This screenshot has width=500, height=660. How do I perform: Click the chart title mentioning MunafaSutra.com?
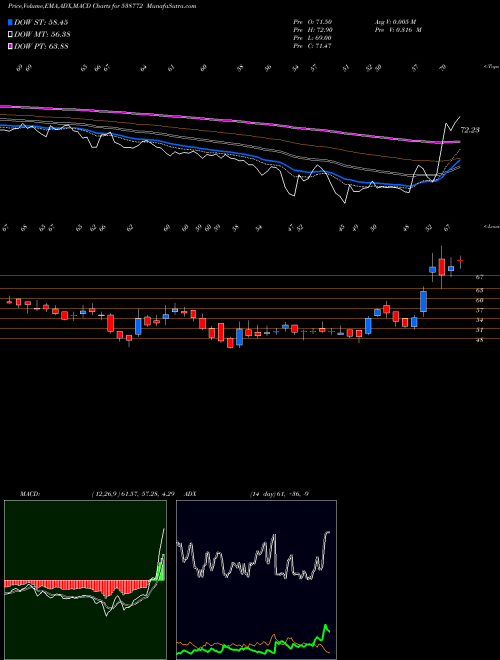pyautogui.click(x=102, y=6)
